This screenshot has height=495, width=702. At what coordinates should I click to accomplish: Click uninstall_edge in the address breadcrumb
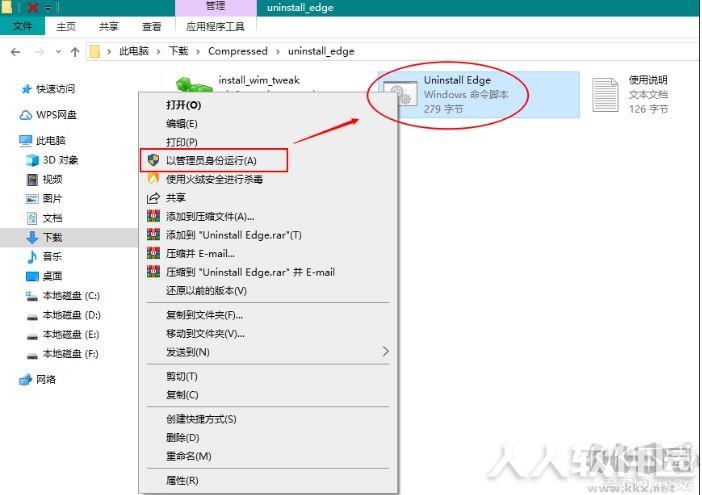(321, 51)
